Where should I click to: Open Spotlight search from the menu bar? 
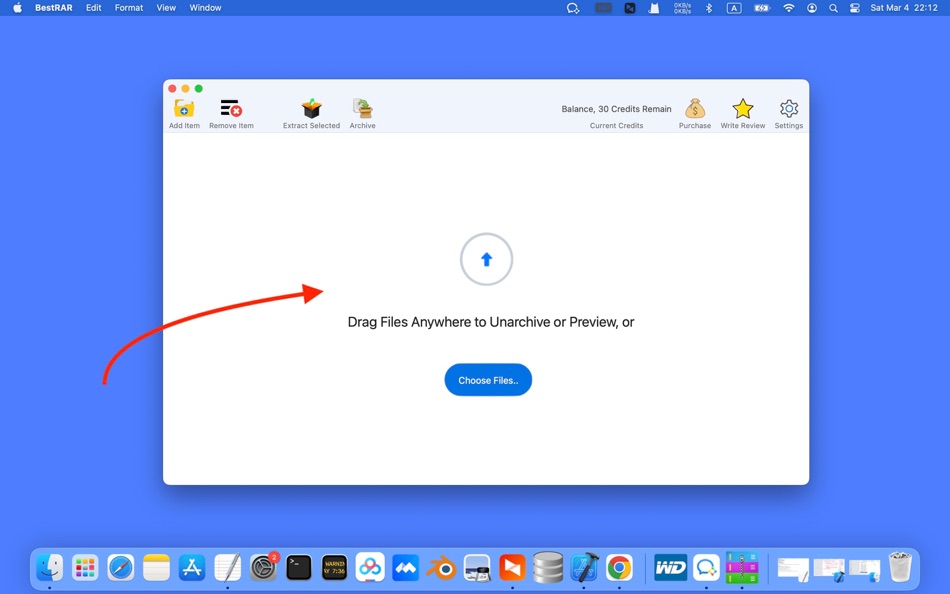[833, 8]
